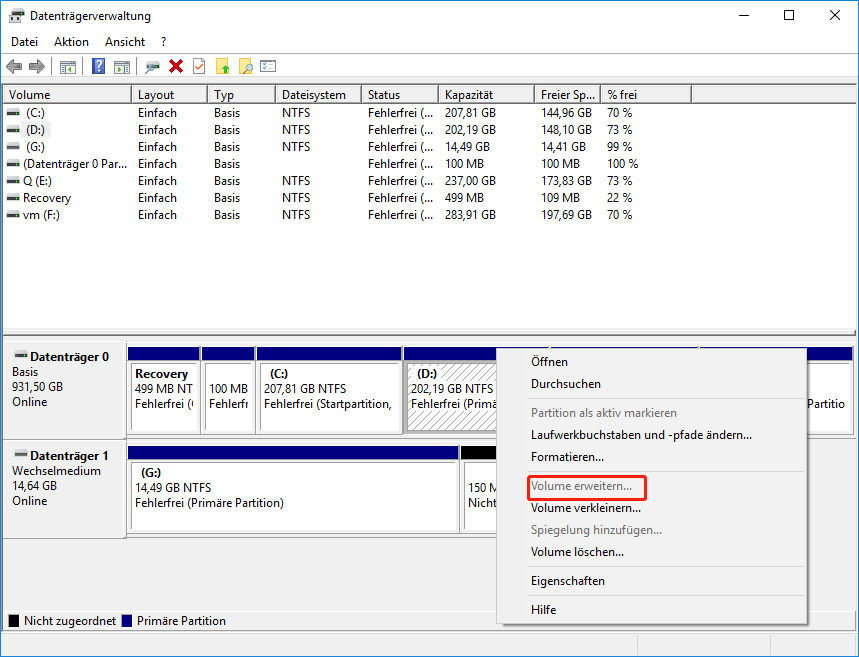
Task: Click the folder with up arrow toolbar icon
Action: 222,66
